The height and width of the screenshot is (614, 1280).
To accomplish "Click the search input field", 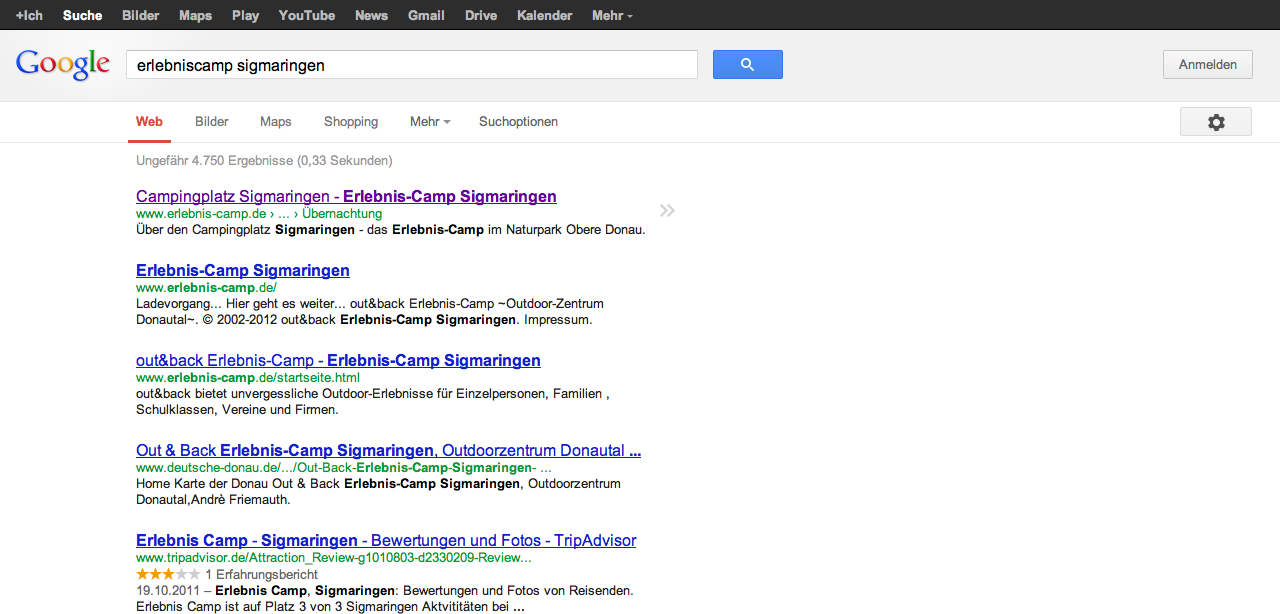I will [x=411, y=65].
